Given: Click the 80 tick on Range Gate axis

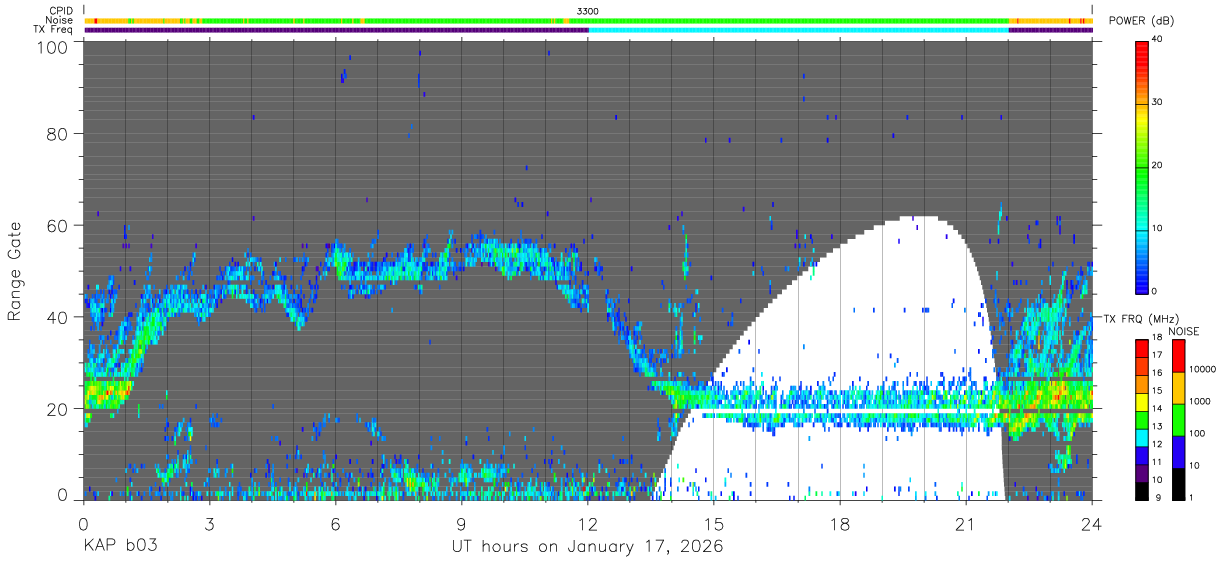Looking at the screenshot, I should [x=58, y=134].
